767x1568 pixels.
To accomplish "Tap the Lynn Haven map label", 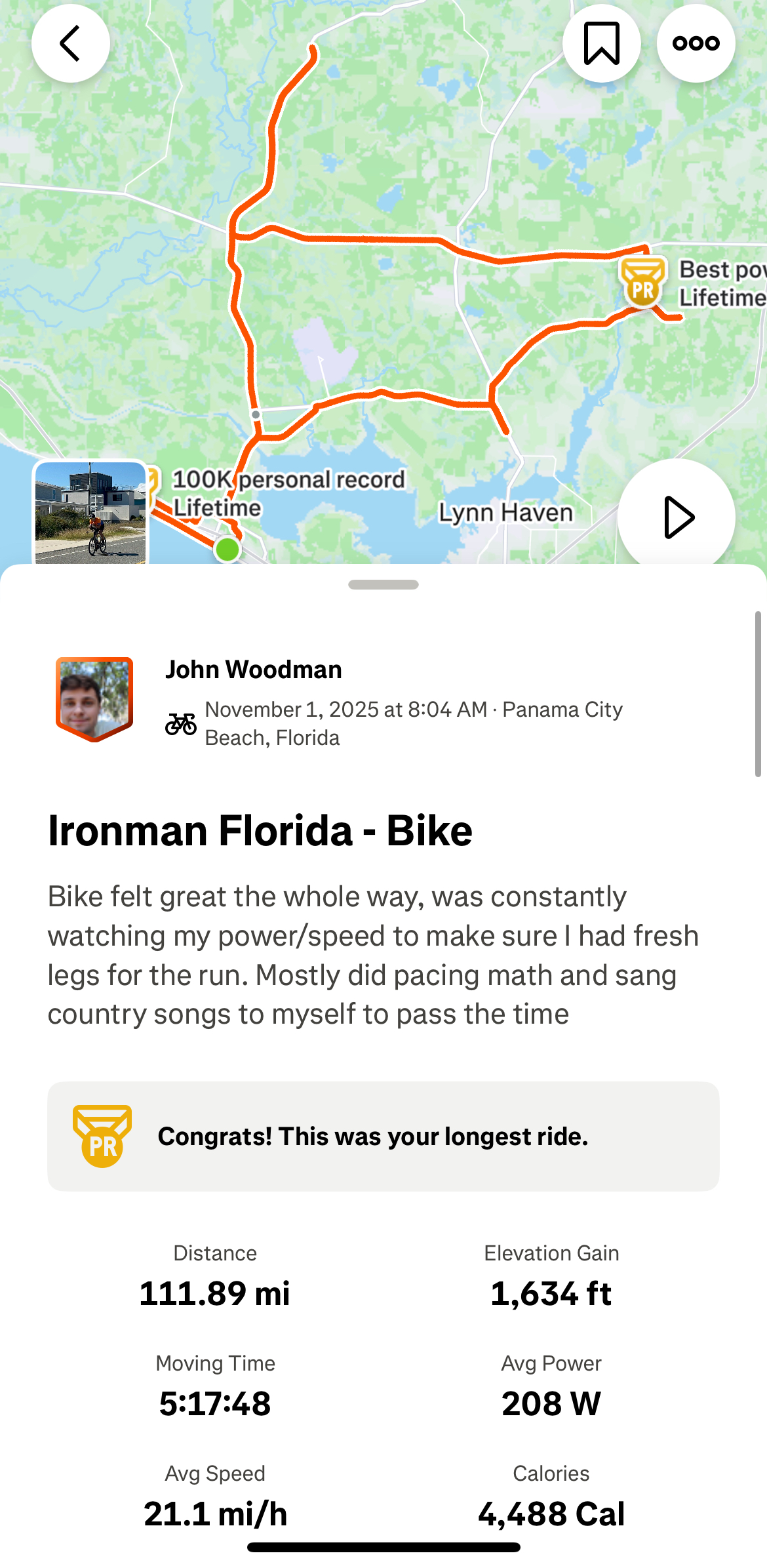I will click(x=505, y=512).
